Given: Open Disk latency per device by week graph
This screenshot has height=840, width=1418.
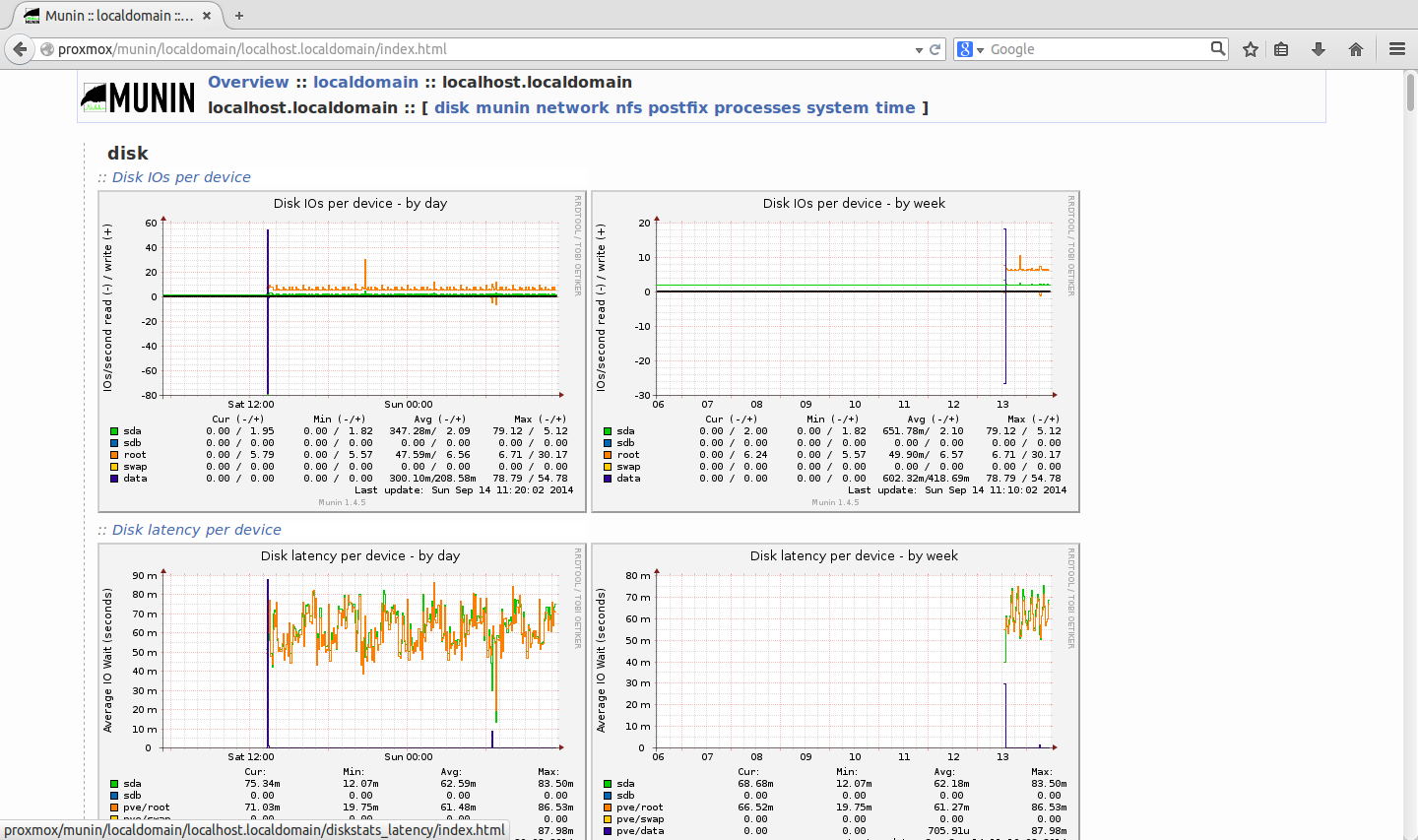Looking at the screenshot, I should tap(836, 691).
